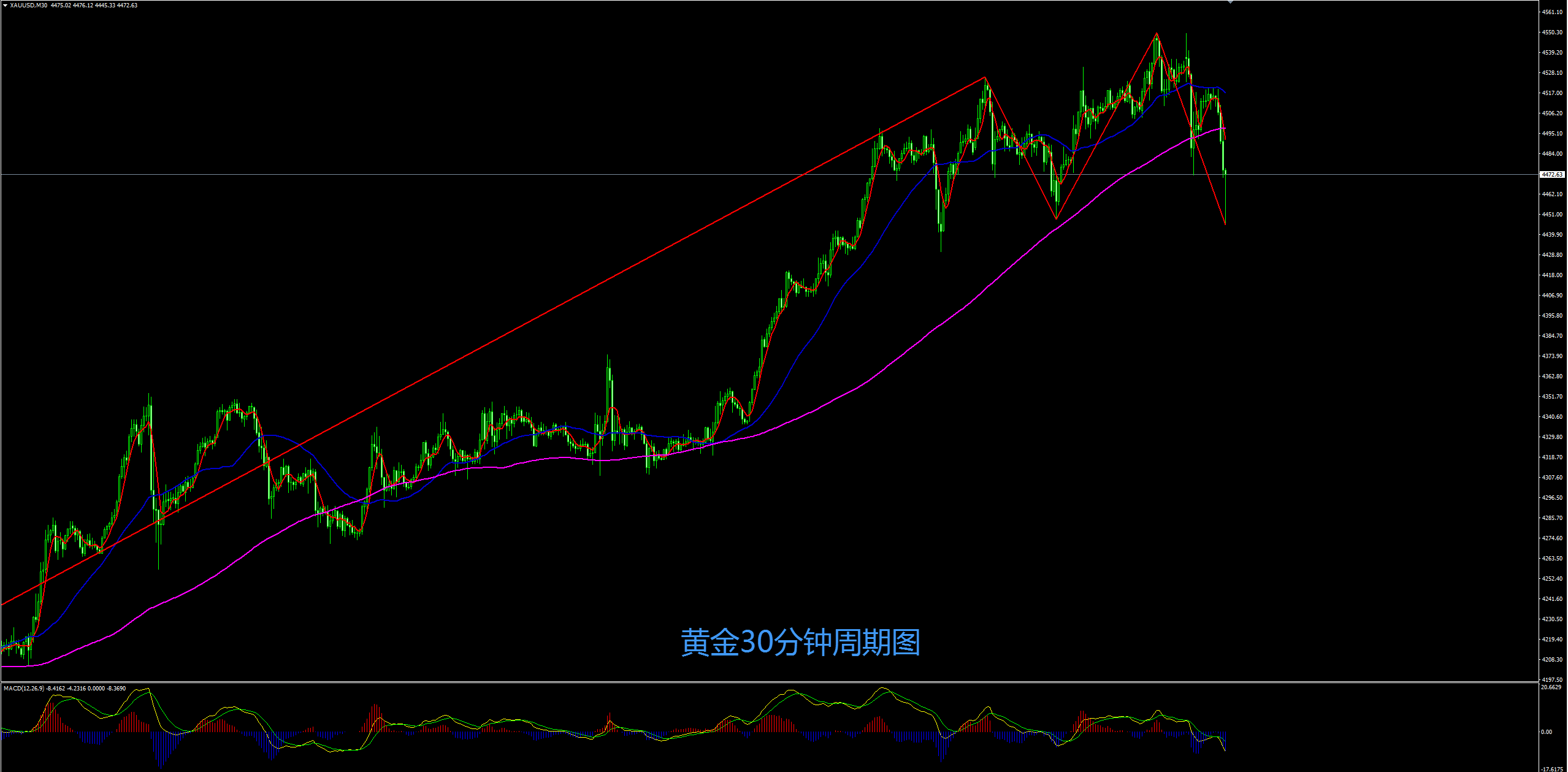Click the 4517.00 price scale label
This screenshot has height=772, width=1568.
tap(1552, 93)
